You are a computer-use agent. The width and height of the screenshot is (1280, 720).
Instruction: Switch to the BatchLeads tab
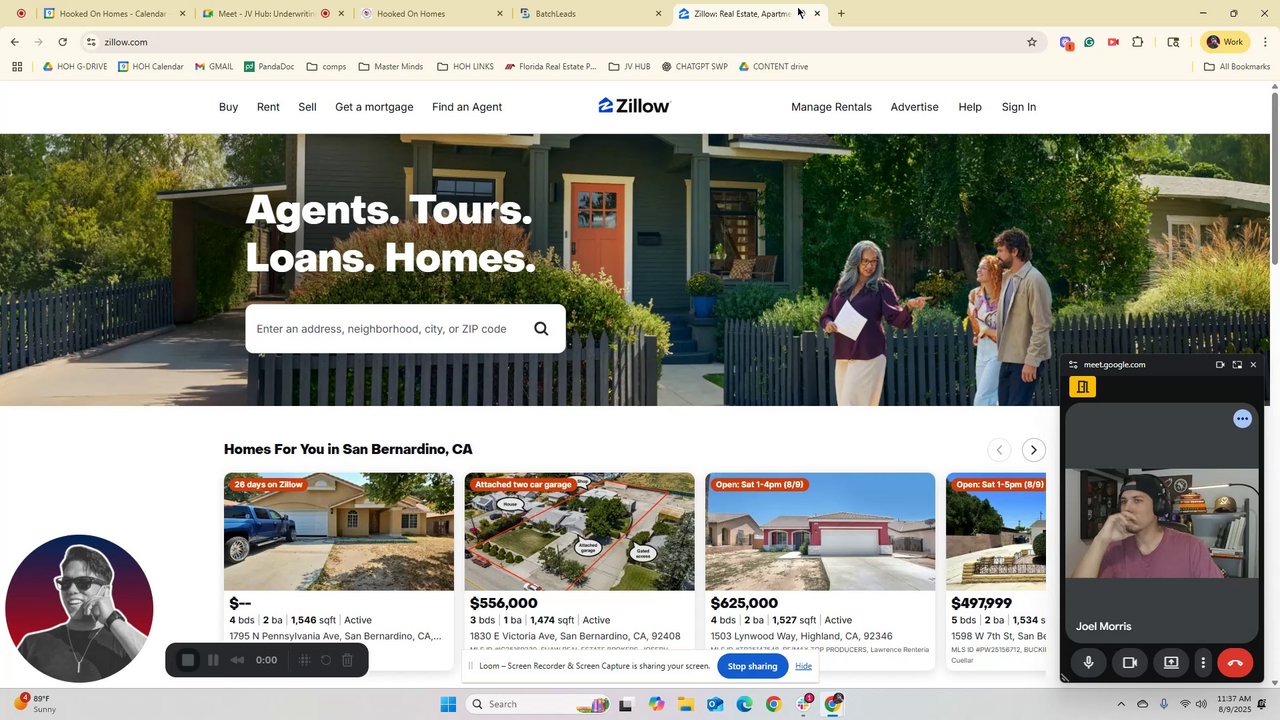[x=590, y=14]
